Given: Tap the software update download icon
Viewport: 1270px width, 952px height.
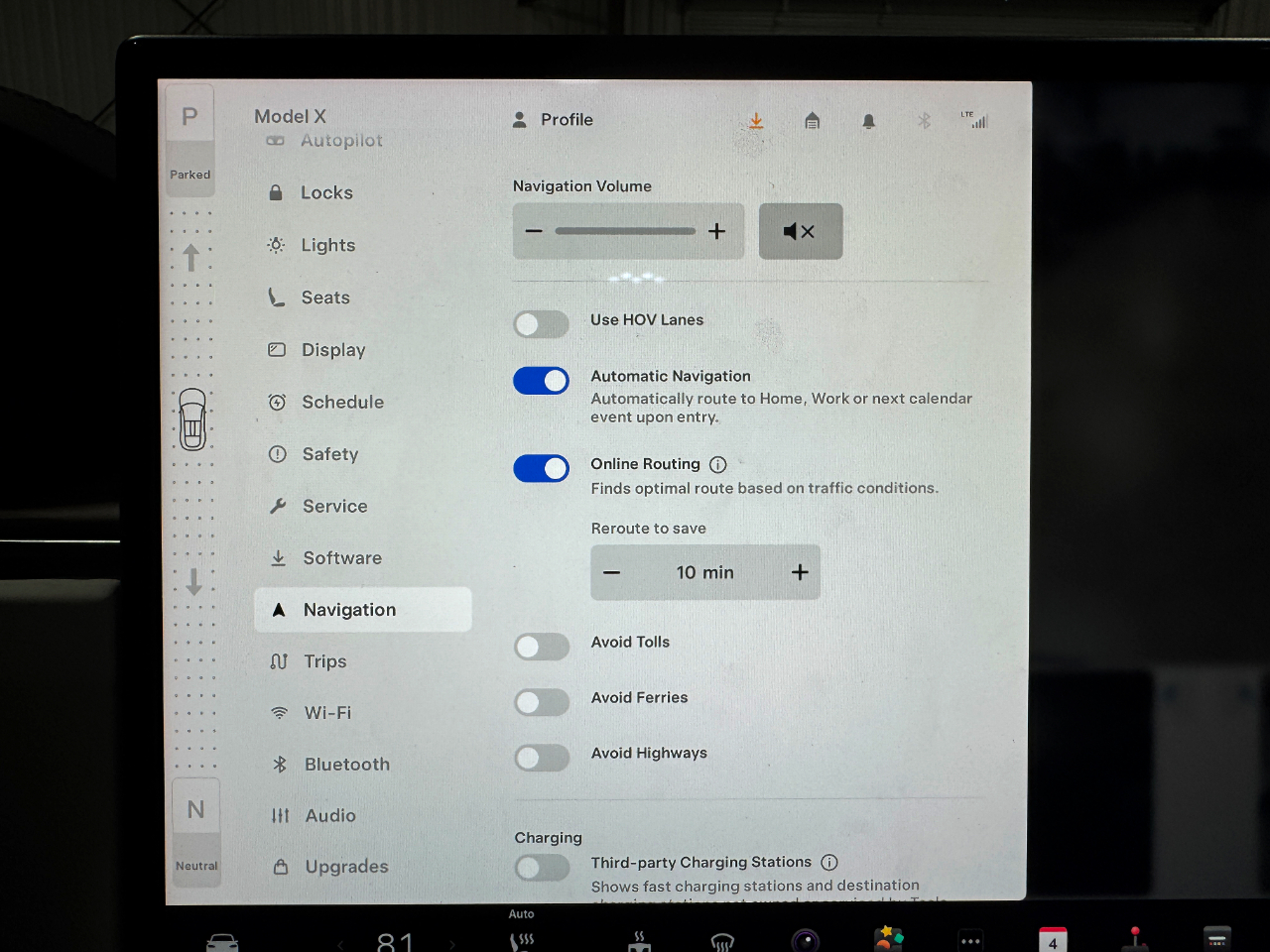Looking at the screenshot, I should click(756, 121).
